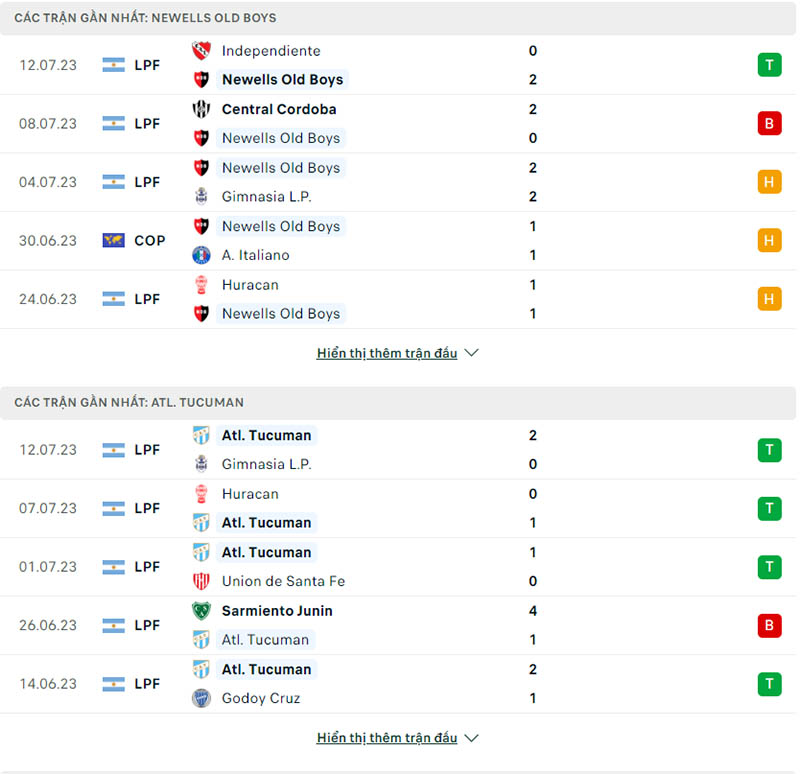Click the A. Italiano club logo
800x774 pixels.
(200, 255)
